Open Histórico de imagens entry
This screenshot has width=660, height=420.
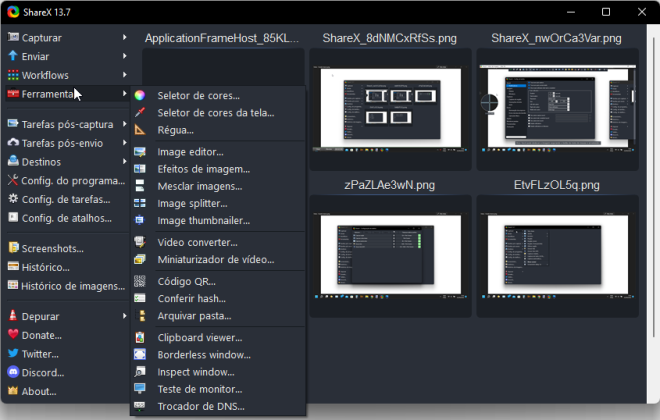click(67, 286)
